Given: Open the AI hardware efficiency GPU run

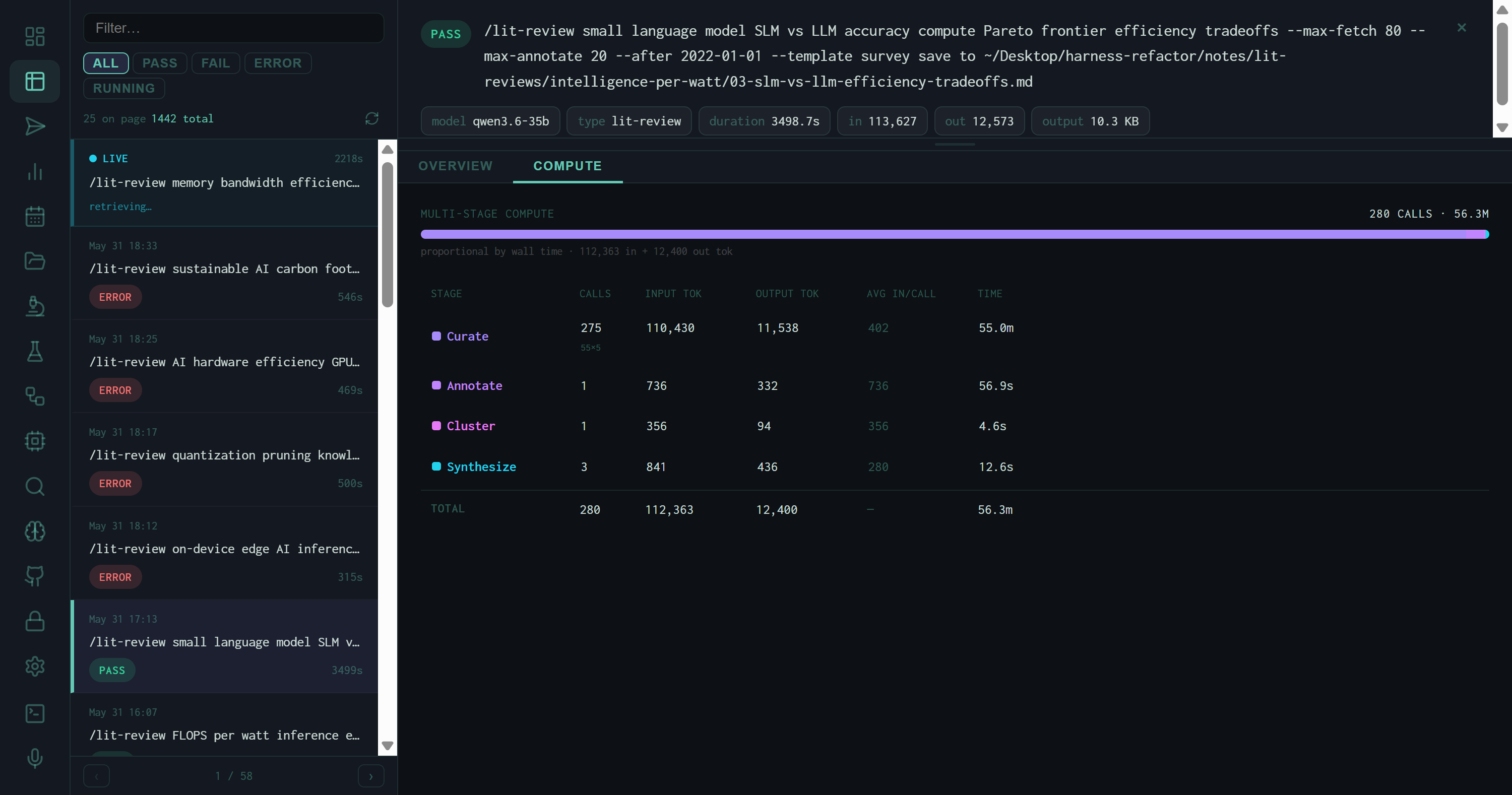Looking at the screenshot, I should pyautogui.click(x=225, y=366).
